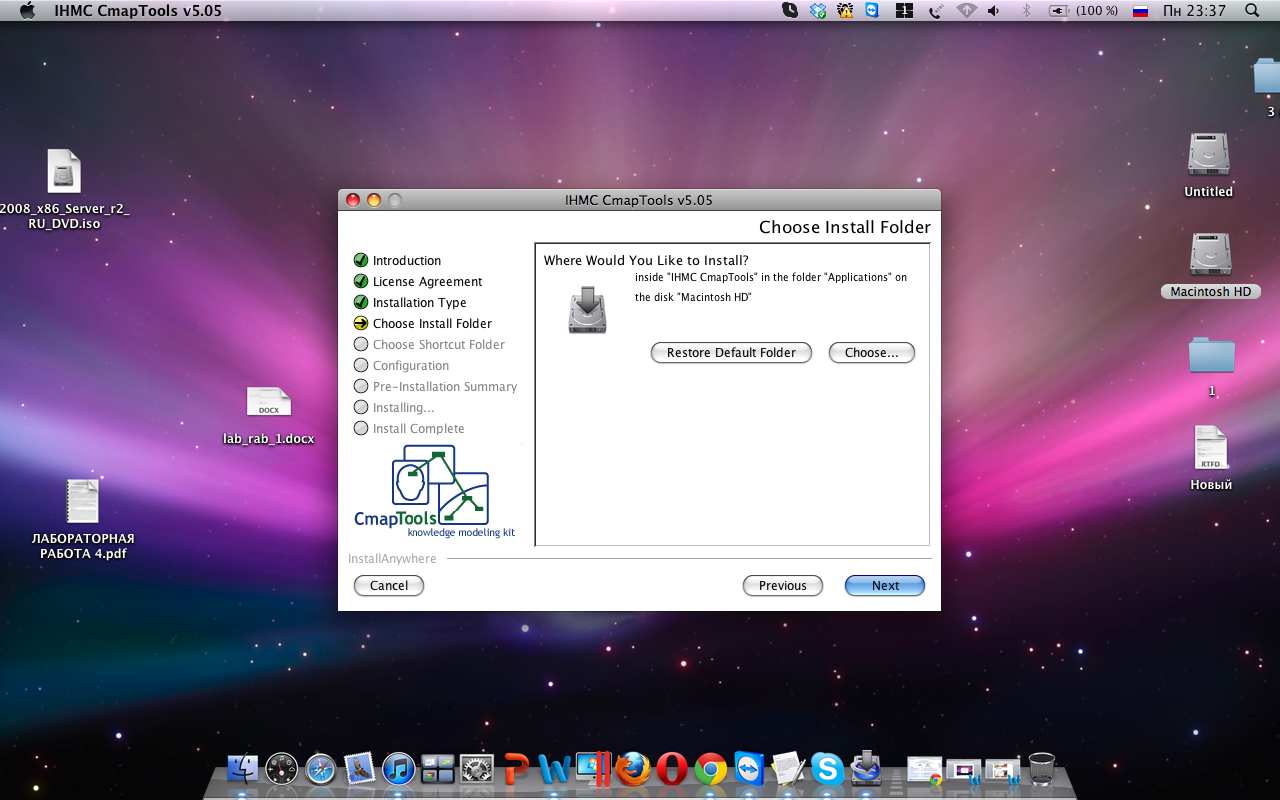The image size is (1280, 800).
Task: Click the Bluetooth menu bar icon
Action: click(1026, 10)
